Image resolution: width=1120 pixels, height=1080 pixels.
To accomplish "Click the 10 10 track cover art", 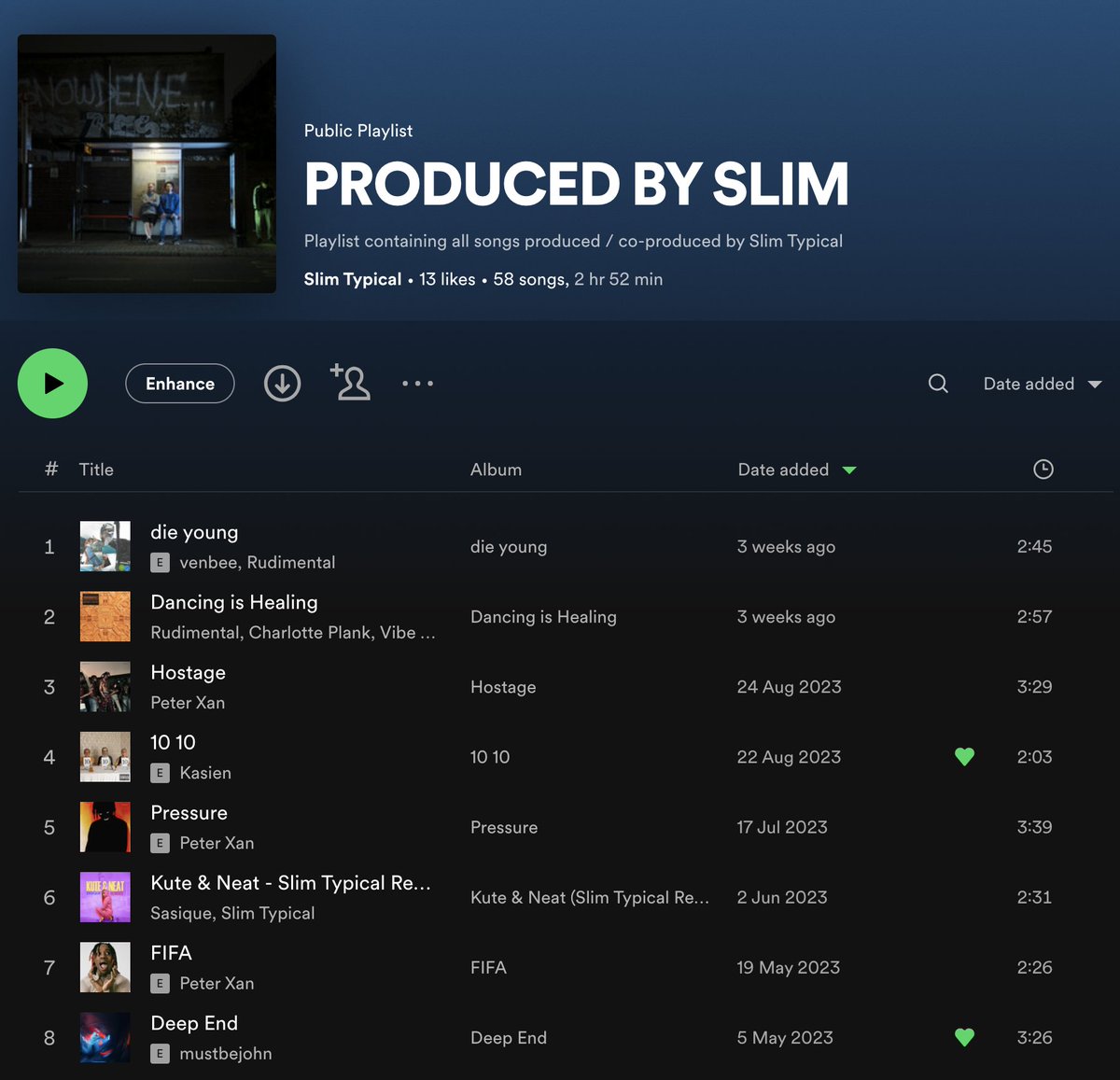I will (105, 757).
